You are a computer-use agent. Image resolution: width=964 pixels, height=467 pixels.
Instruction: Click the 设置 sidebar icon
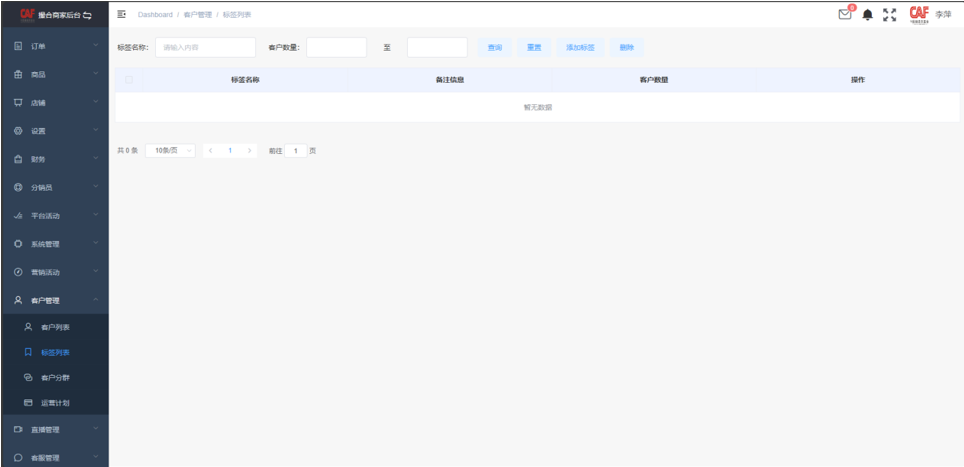(18, 131)
